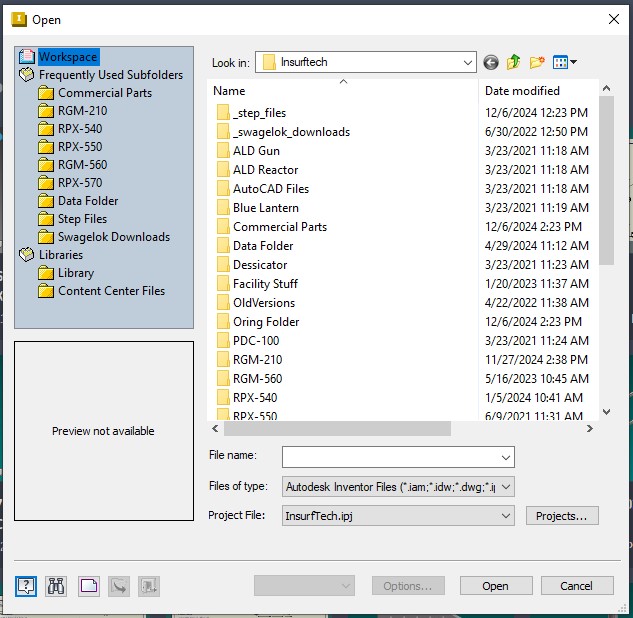Select Libraries node in tree

click(x=61, y=255)
